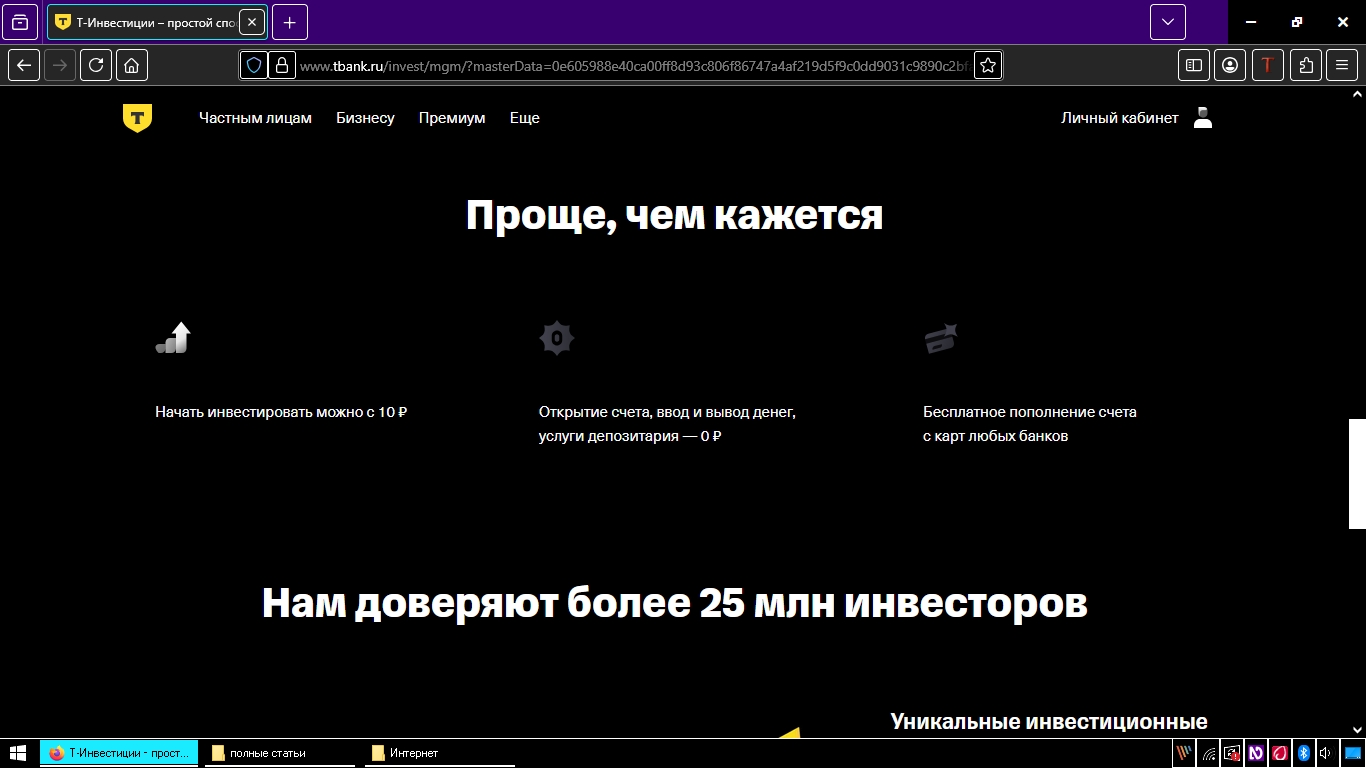This screenshot has width=1366, height=768.
Task: Click the blue monitor tray icon
Action: coord(1351,753)
